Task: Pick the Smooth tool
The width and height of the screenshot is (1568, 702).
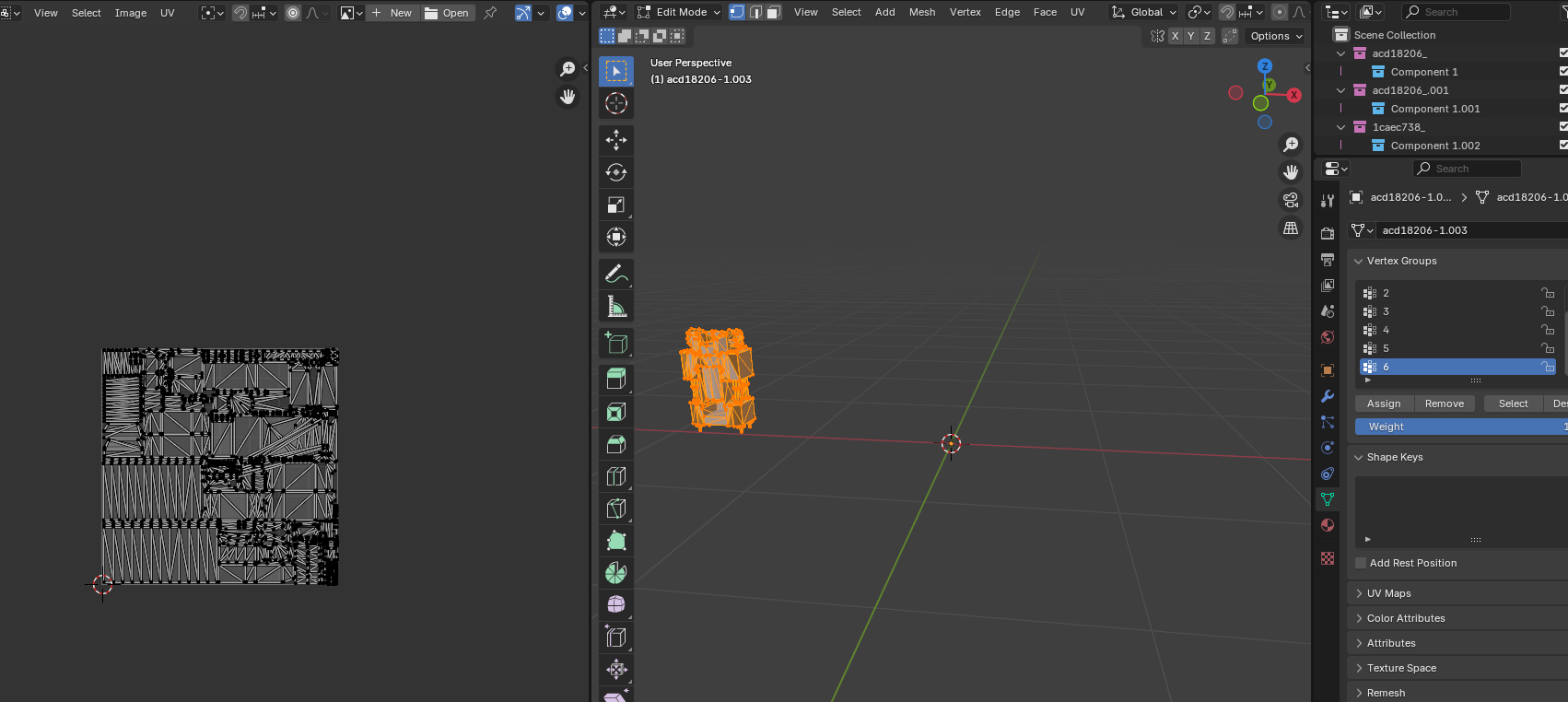Action: point(616,604)
